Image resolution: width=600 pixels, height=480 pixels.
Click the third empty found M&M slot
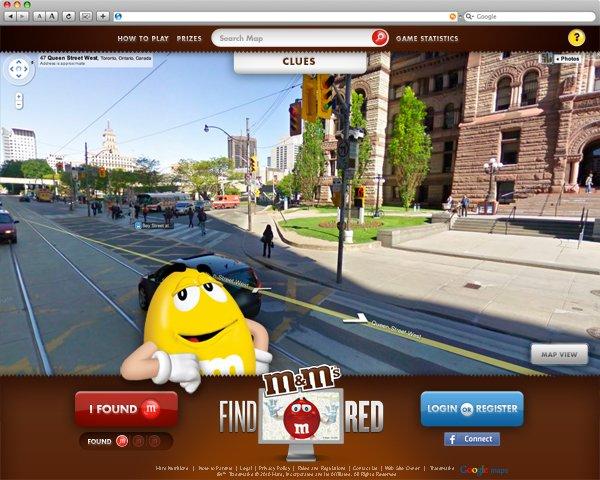(x=154, y=441)
